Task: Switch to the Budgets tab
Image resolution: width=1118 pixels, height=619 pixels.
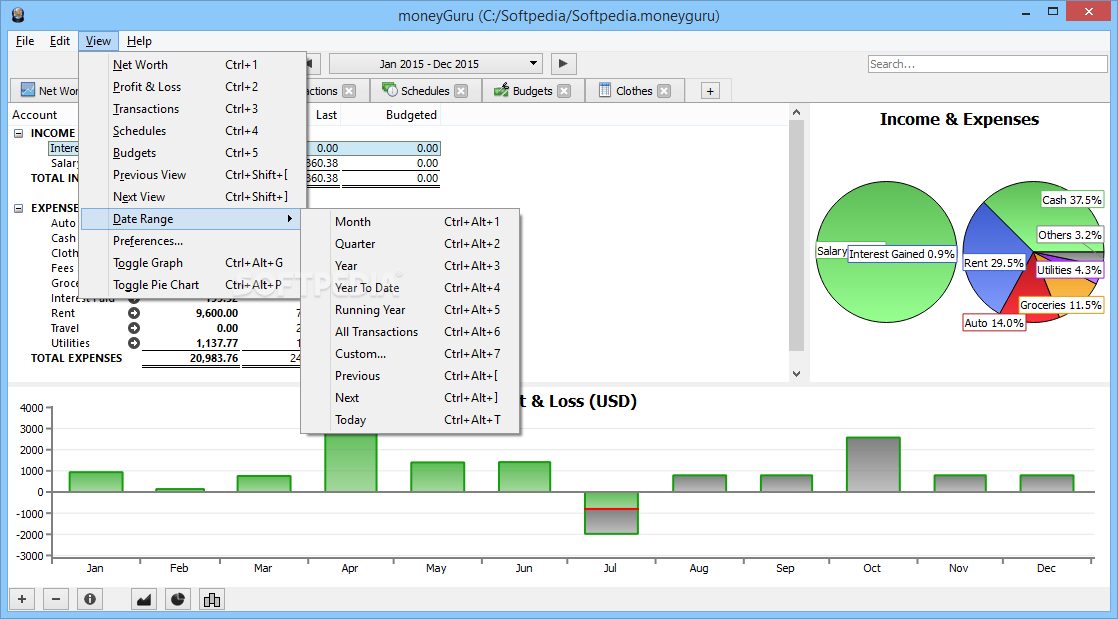Action: (533, 91)
